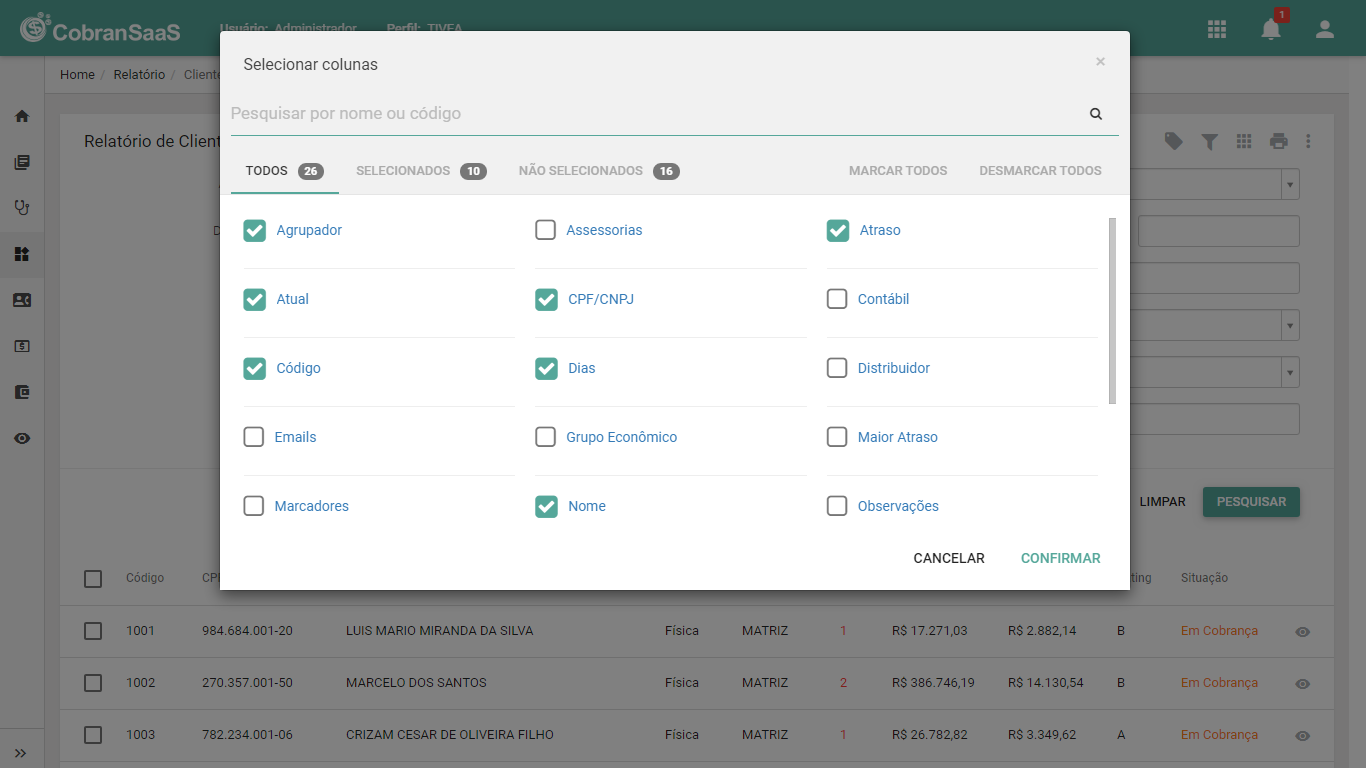Open the notifications bell
Viewport: 1366px width, 768px height.
pos(1271,29)
